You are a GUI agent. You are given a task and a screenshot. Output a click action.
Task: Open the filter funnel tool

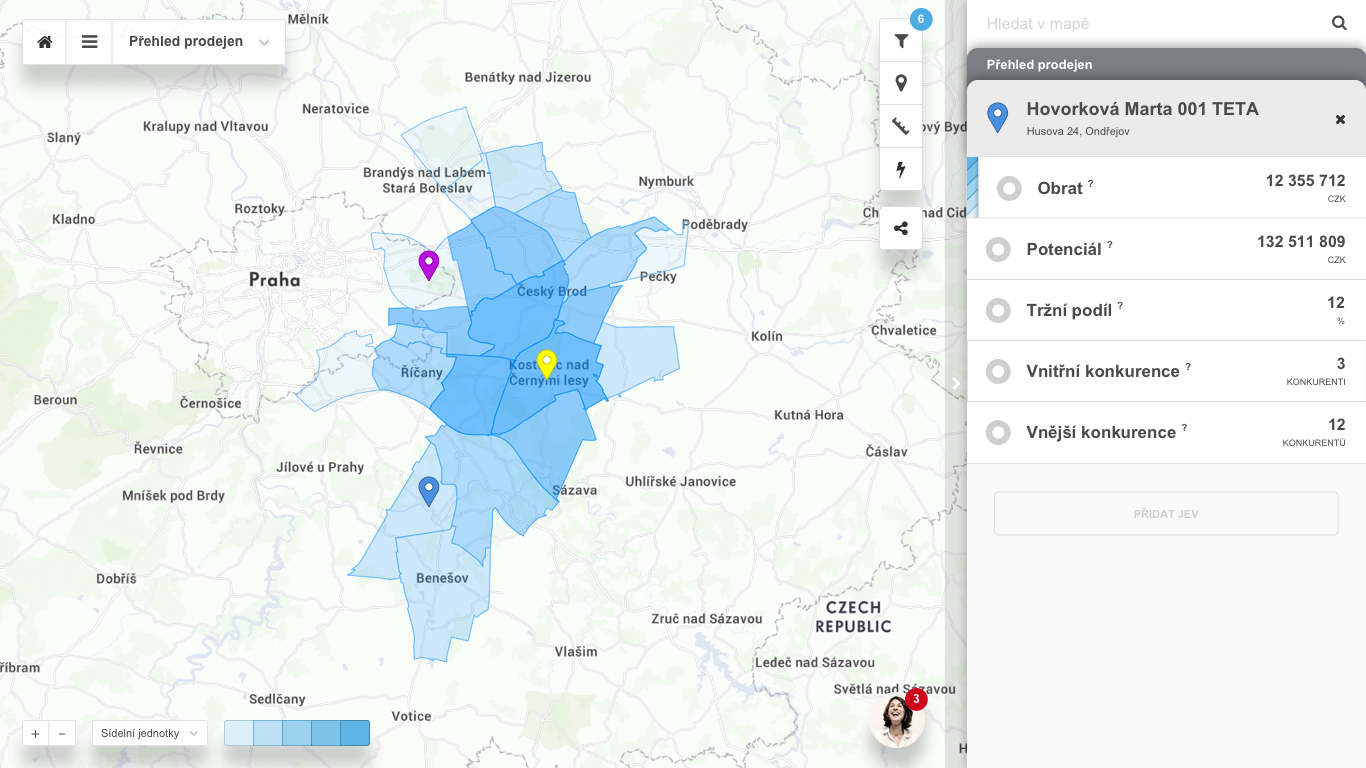(x=901, y=41)
